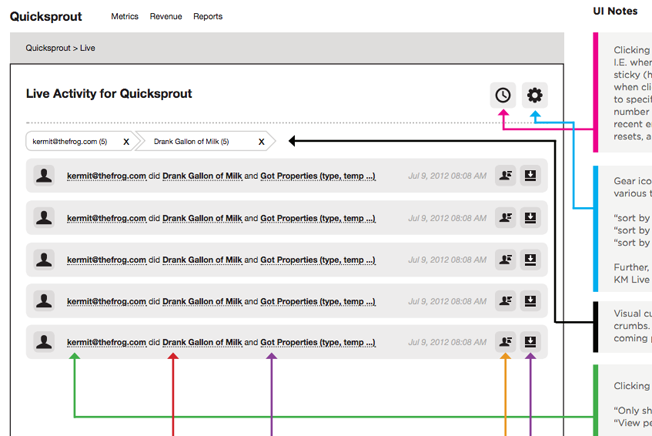Remove the kermit@thefrog.com (5) filter
Viewport: 652px width, 436px height.
coord(126,142)
